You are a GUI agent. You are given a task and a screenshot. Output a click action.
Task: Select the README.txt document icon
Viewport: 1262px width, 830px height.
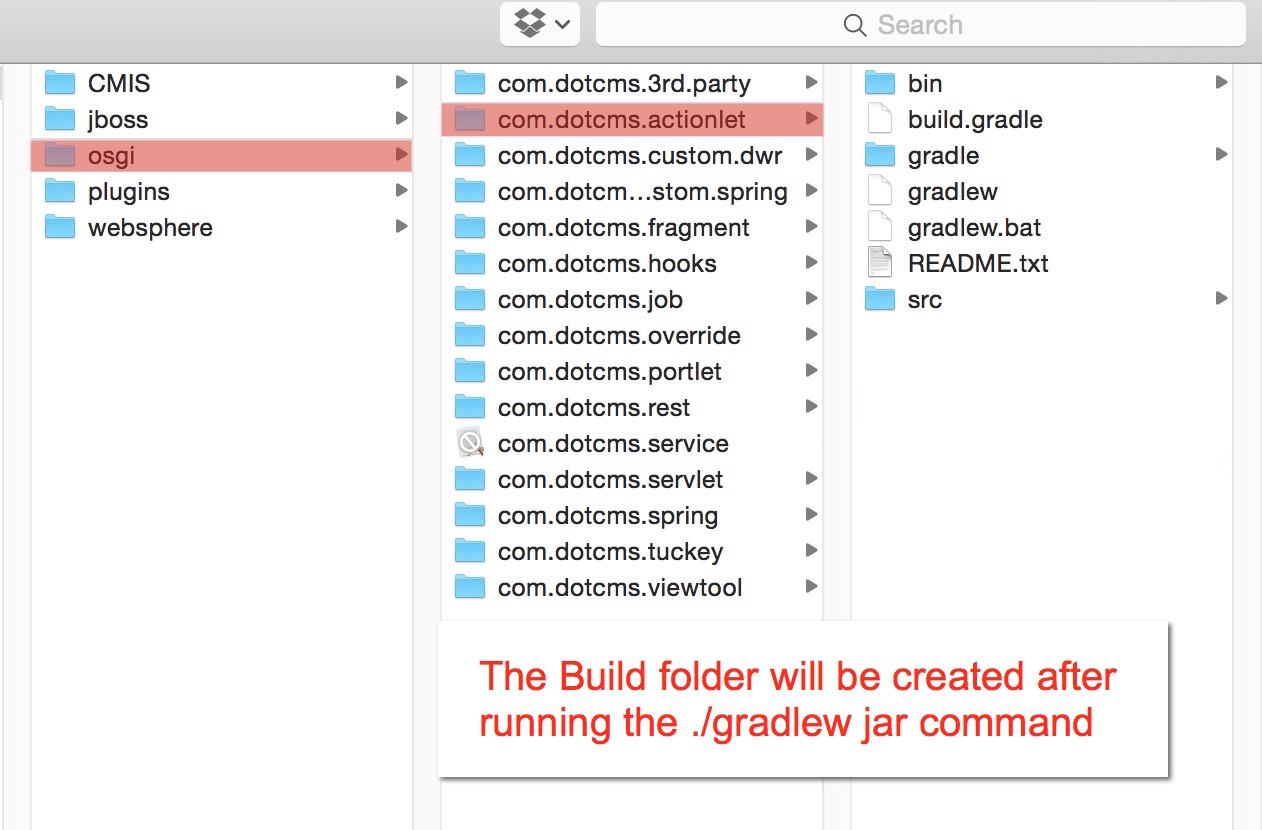click(x=880, y=264)
